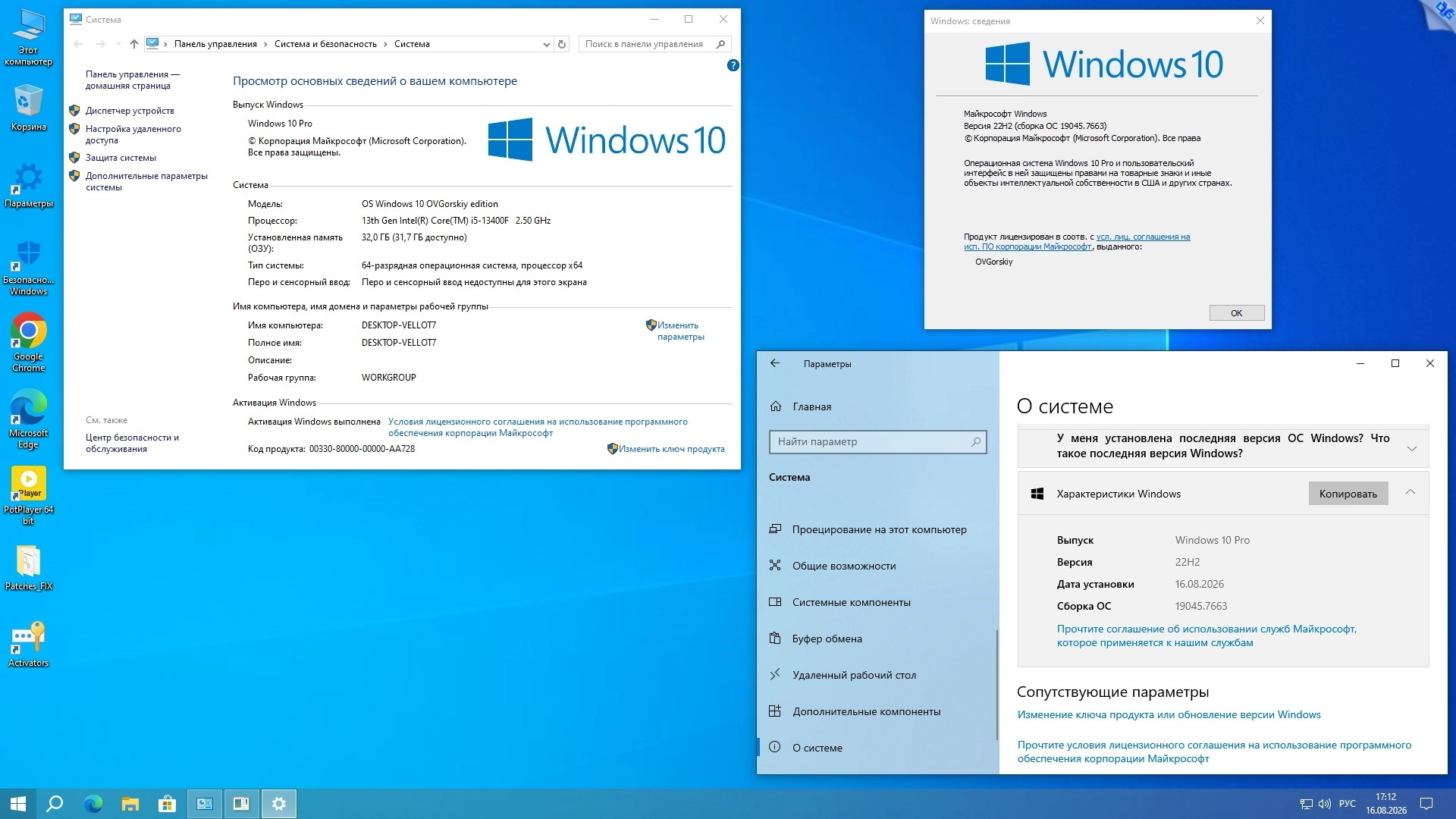
Task: Open Безопасность Windows desktop shortcut
Action: click(28, 267)
